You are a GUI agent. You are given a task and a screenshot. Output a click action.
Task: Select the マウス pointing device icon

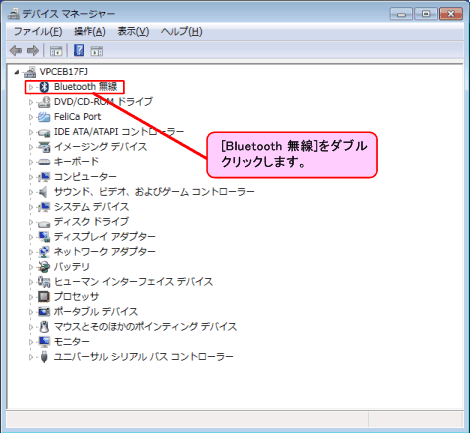44,327
